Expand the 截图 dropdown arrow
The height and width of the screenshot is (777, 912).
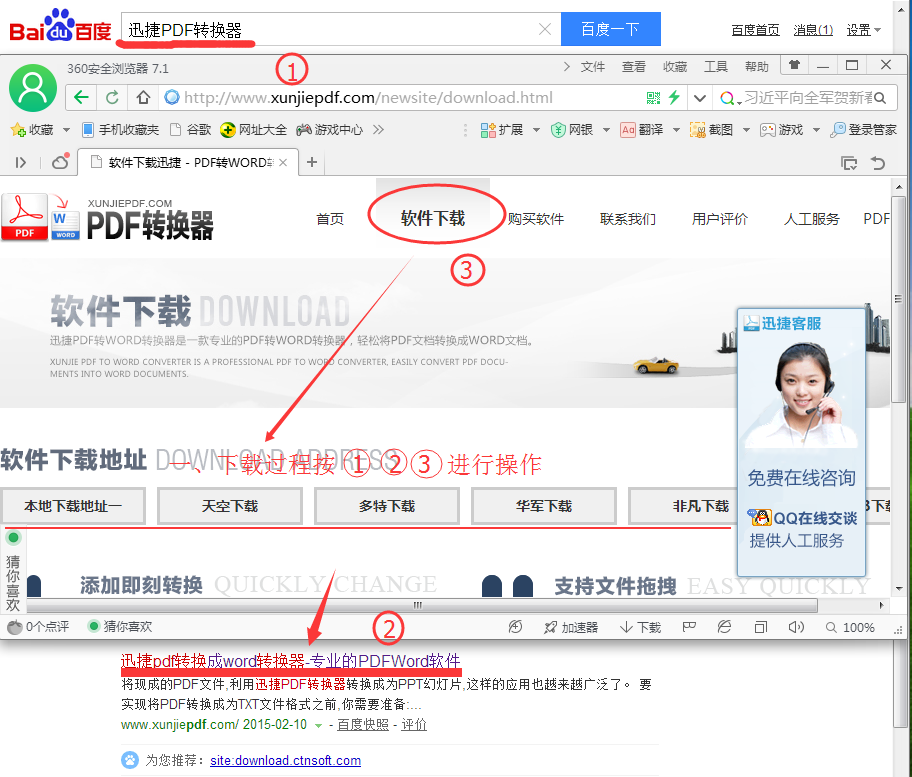point(746,130)
